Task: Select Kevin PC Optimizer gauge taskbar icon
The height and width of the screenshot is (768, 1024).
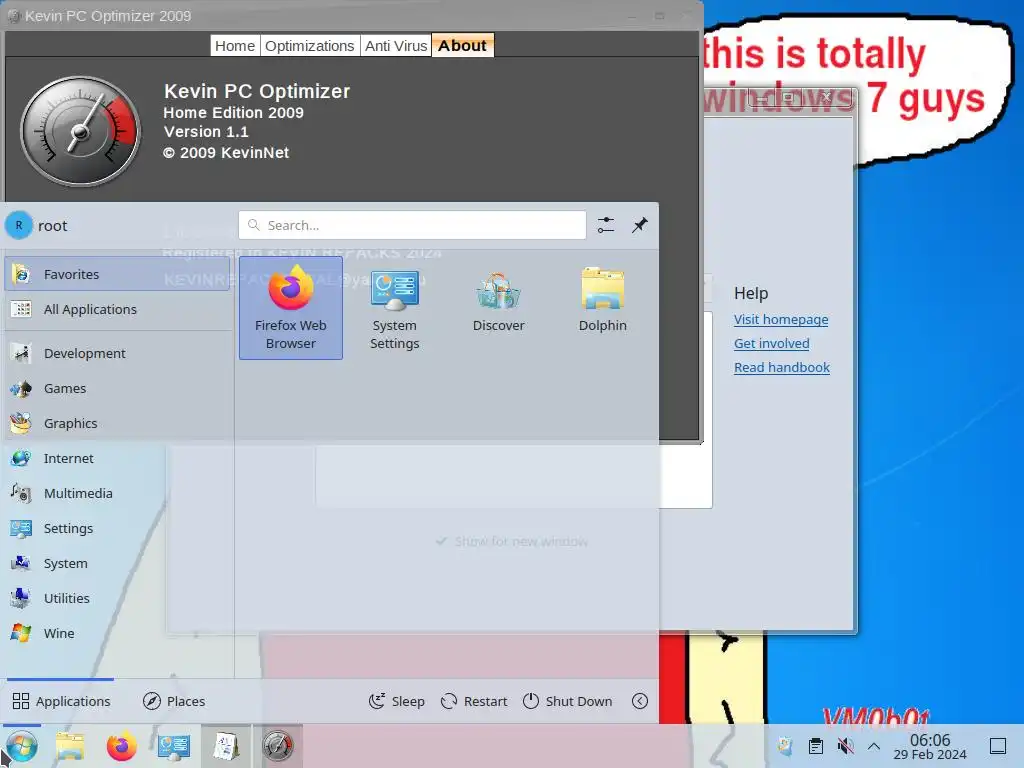Action: [x=278, y=746]
